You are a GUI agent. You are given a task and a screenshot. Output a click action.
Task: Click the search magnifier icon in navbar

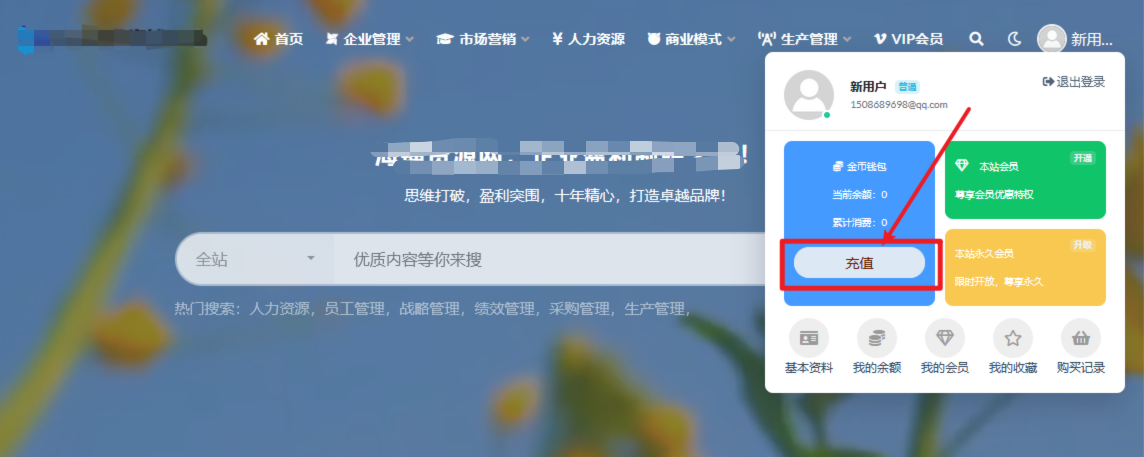click(976, 39)
